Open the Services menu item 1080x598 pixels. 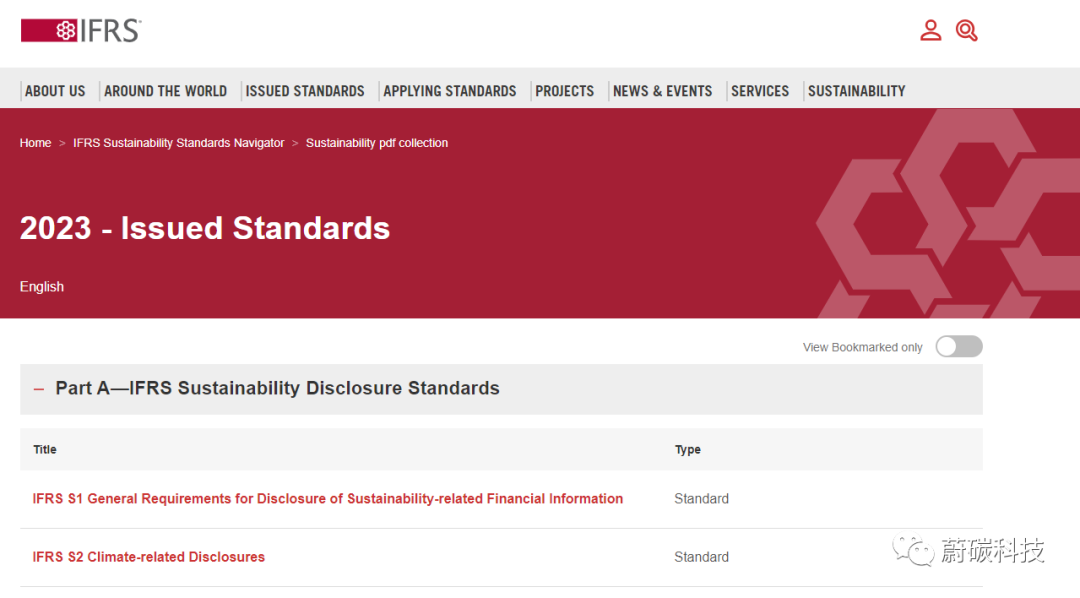coord(760,91)
